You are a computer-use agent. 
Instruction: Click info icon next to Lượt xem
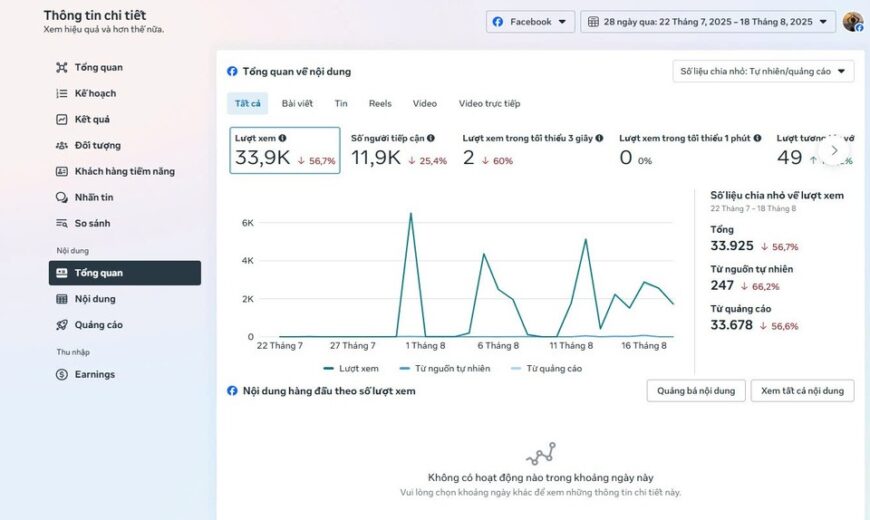click(x=283, y=138)
